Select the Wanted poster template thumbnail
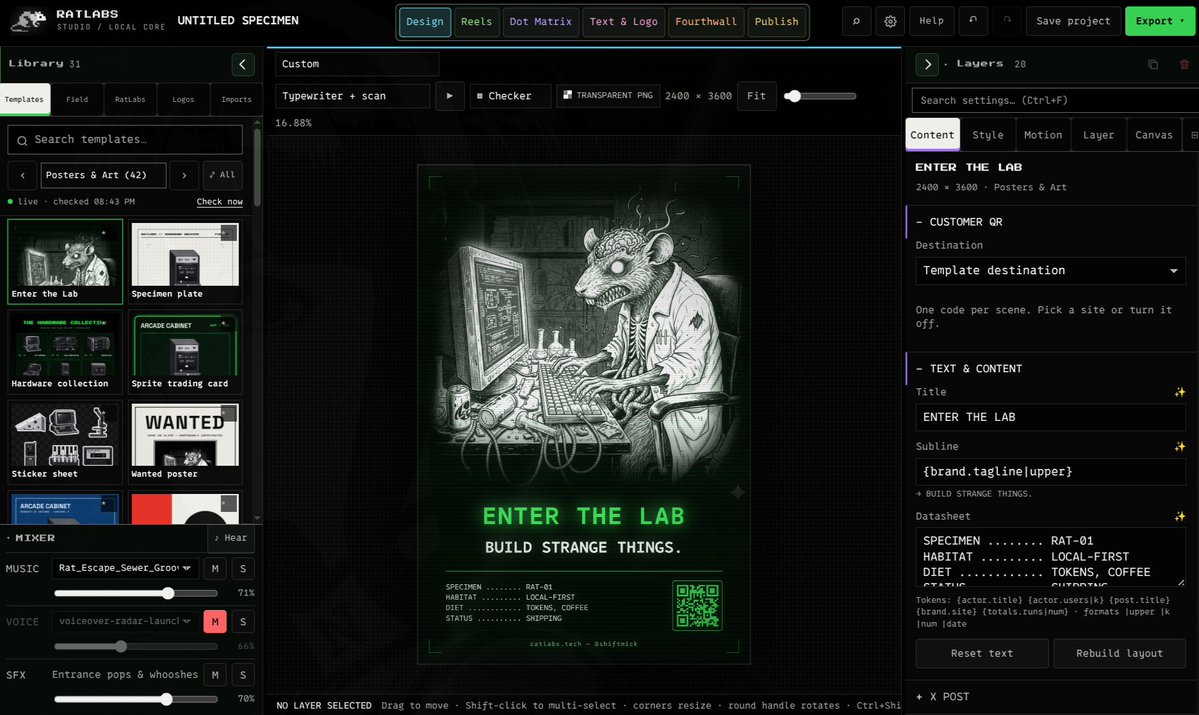 pyautogui.click(x=185, y=441)
